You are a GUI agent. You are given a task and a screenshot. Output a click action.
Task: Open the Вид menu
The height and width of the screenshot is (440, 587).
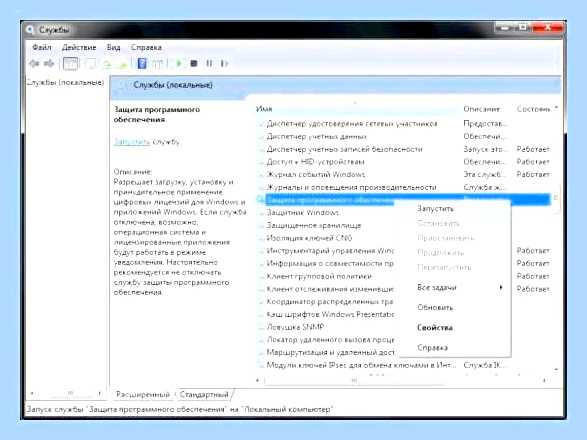113,48
